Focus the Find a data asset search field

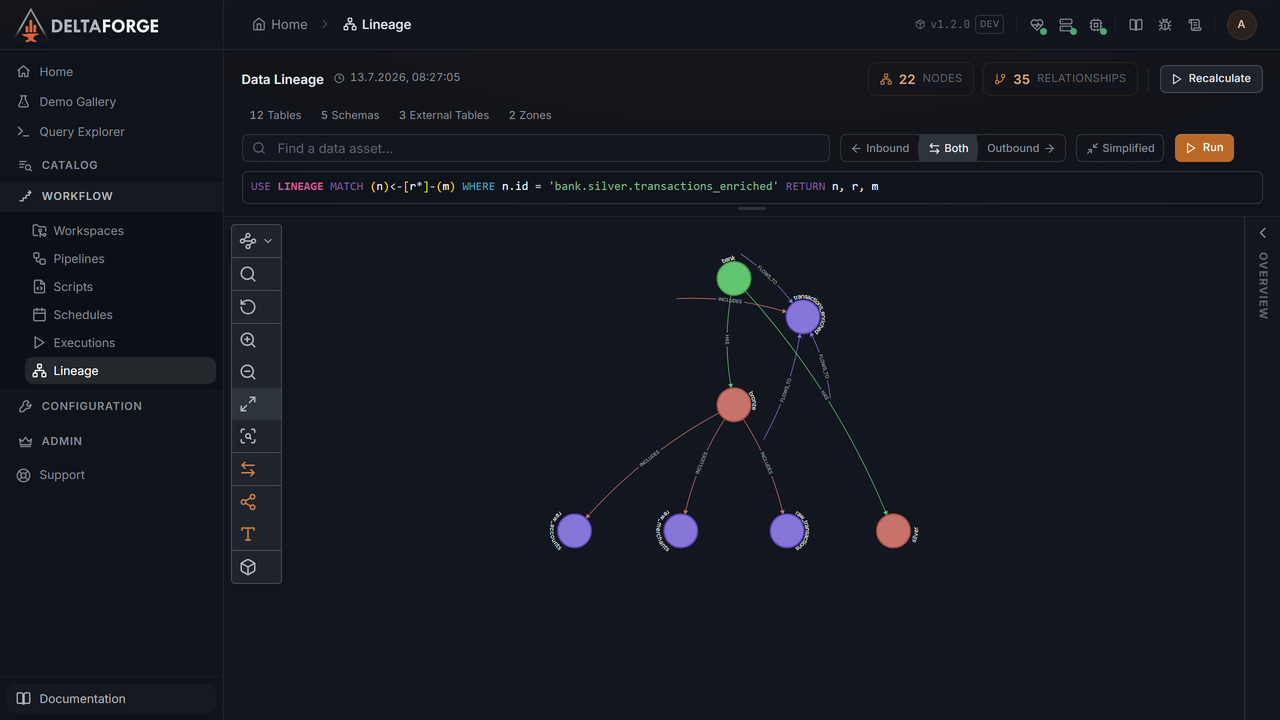pos(536,148)
